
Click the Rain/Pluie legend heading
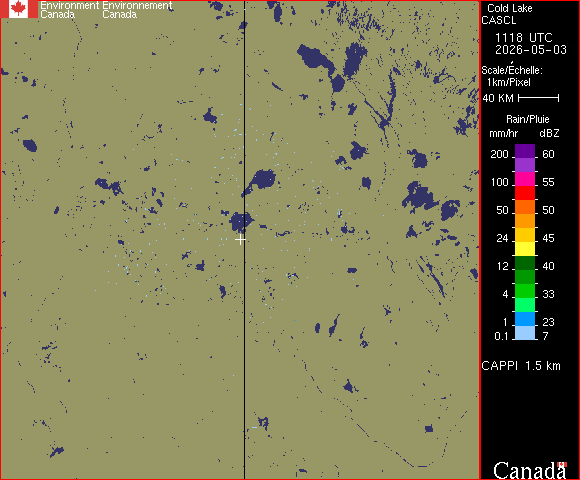527,119
